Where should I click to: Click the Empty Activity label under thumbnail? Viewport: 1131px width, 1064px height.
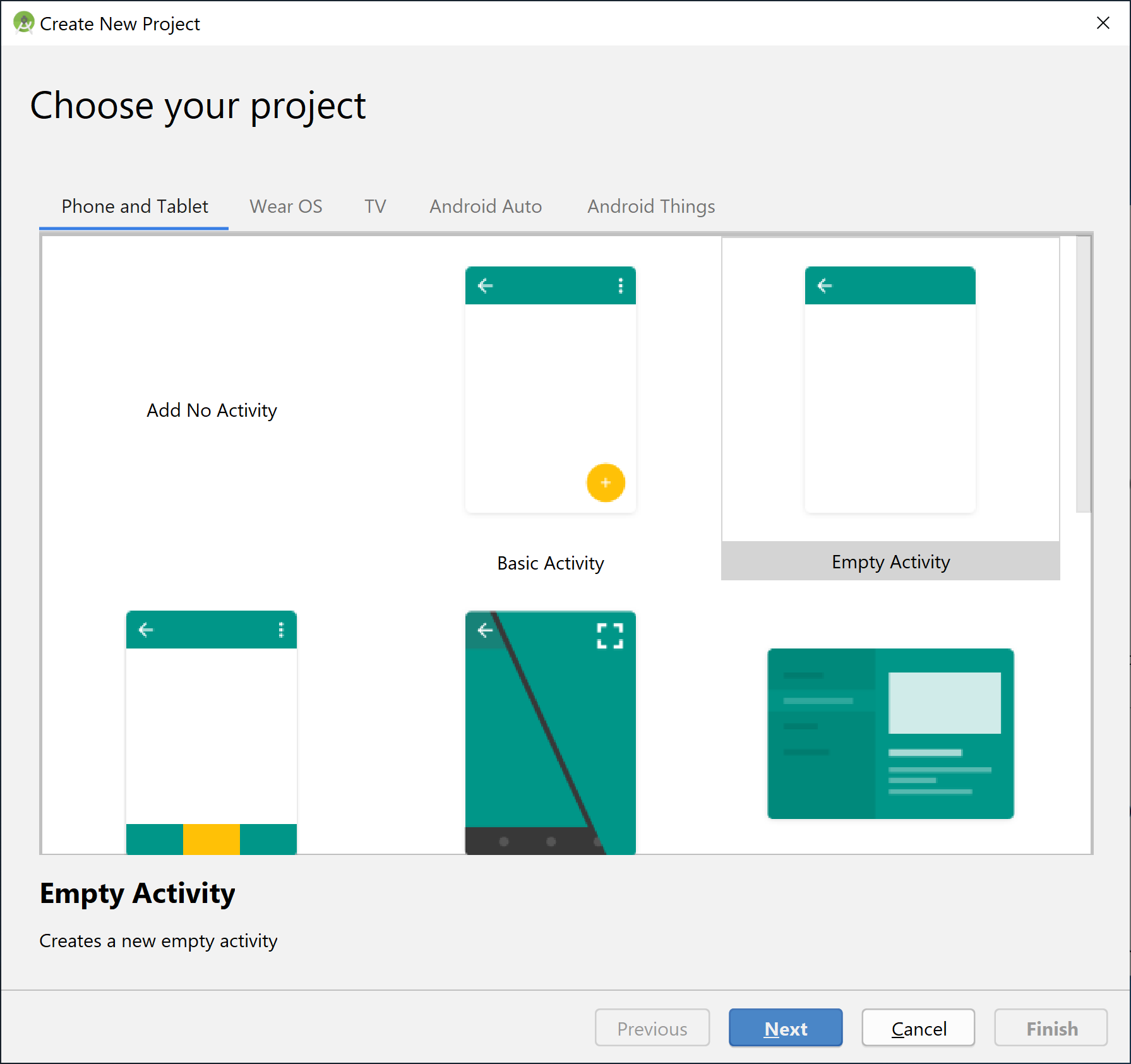pos(890,562)
